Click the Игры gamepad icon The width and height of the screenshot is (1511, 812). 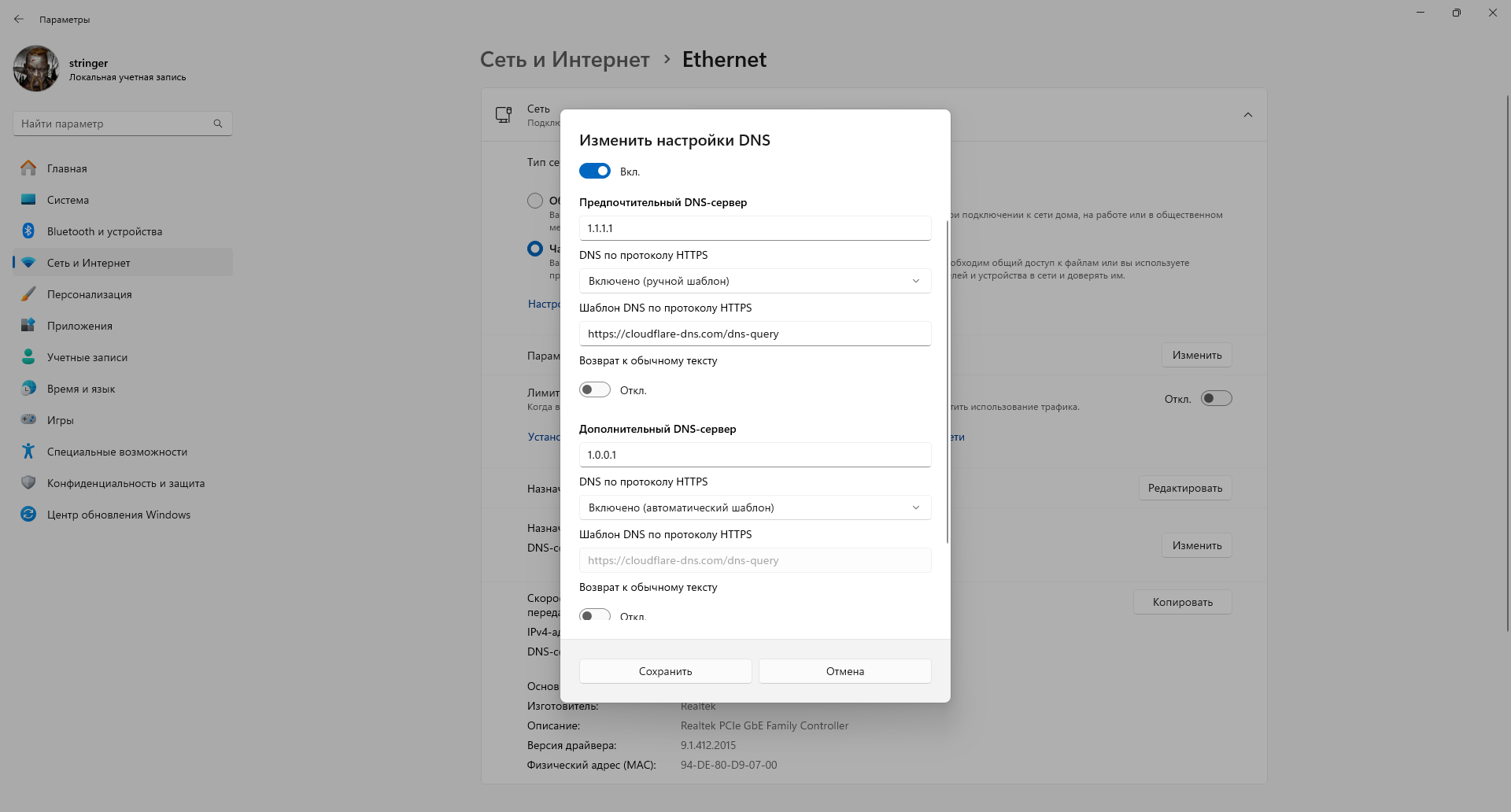tap(28, 420)
